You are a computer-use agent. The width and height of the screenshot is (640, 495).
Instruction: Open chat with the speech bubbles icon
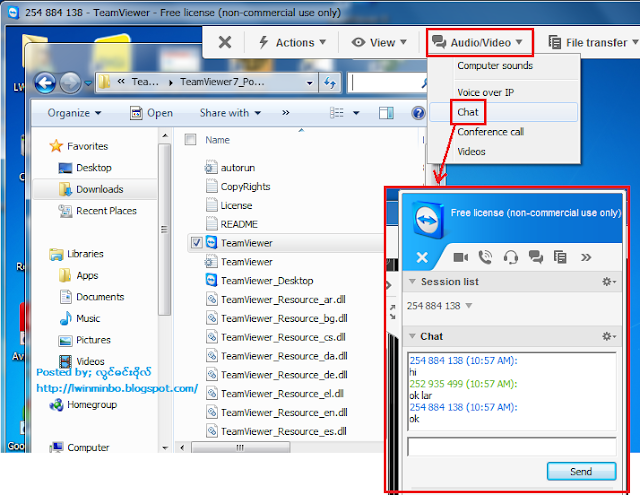pyautogui.click(x=536, y=257)
